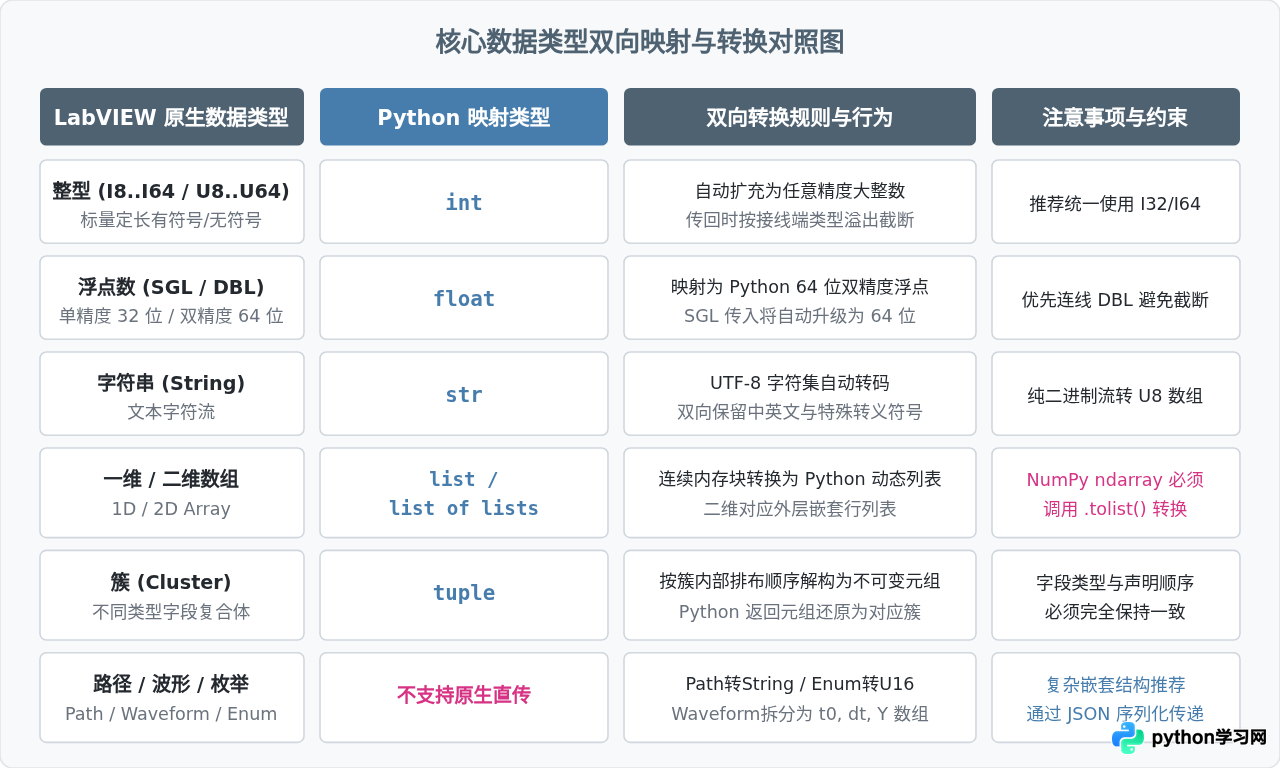Click the float mapping cell
This screenshot has width=1280, height=768.
coord(464,298)
